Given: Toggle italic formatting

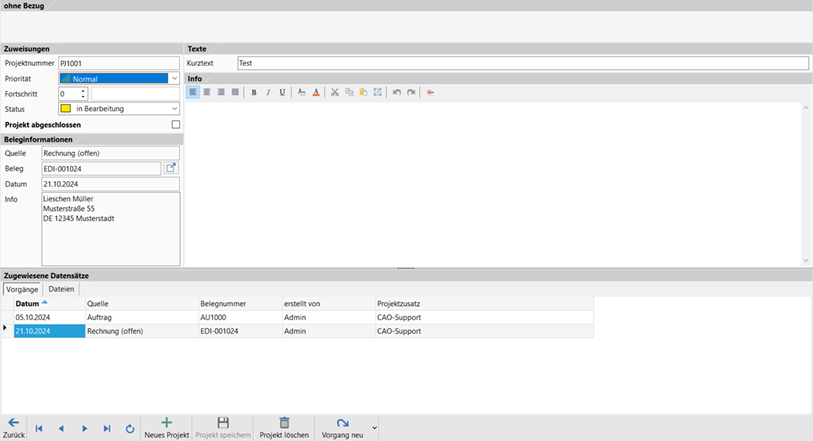Looking at the screenshot, I should pos(268,92).
